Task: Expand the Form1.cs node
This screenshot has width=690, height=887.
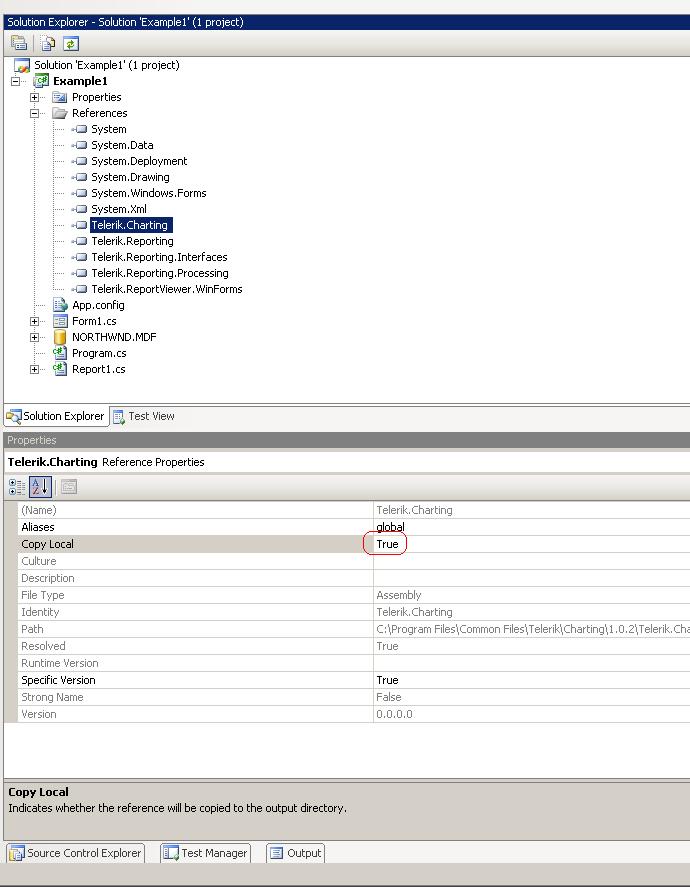Action: 34,321
